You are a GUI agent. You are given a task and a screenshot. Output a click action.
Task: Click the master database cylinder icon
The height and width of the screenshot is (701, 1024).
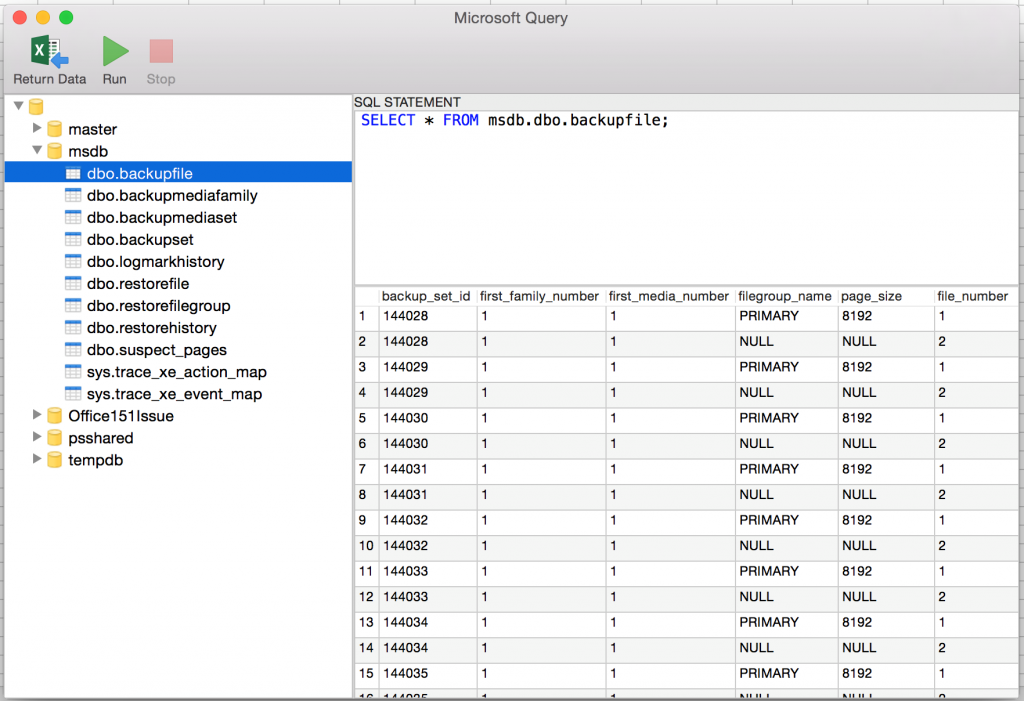[x=53, y=129]
